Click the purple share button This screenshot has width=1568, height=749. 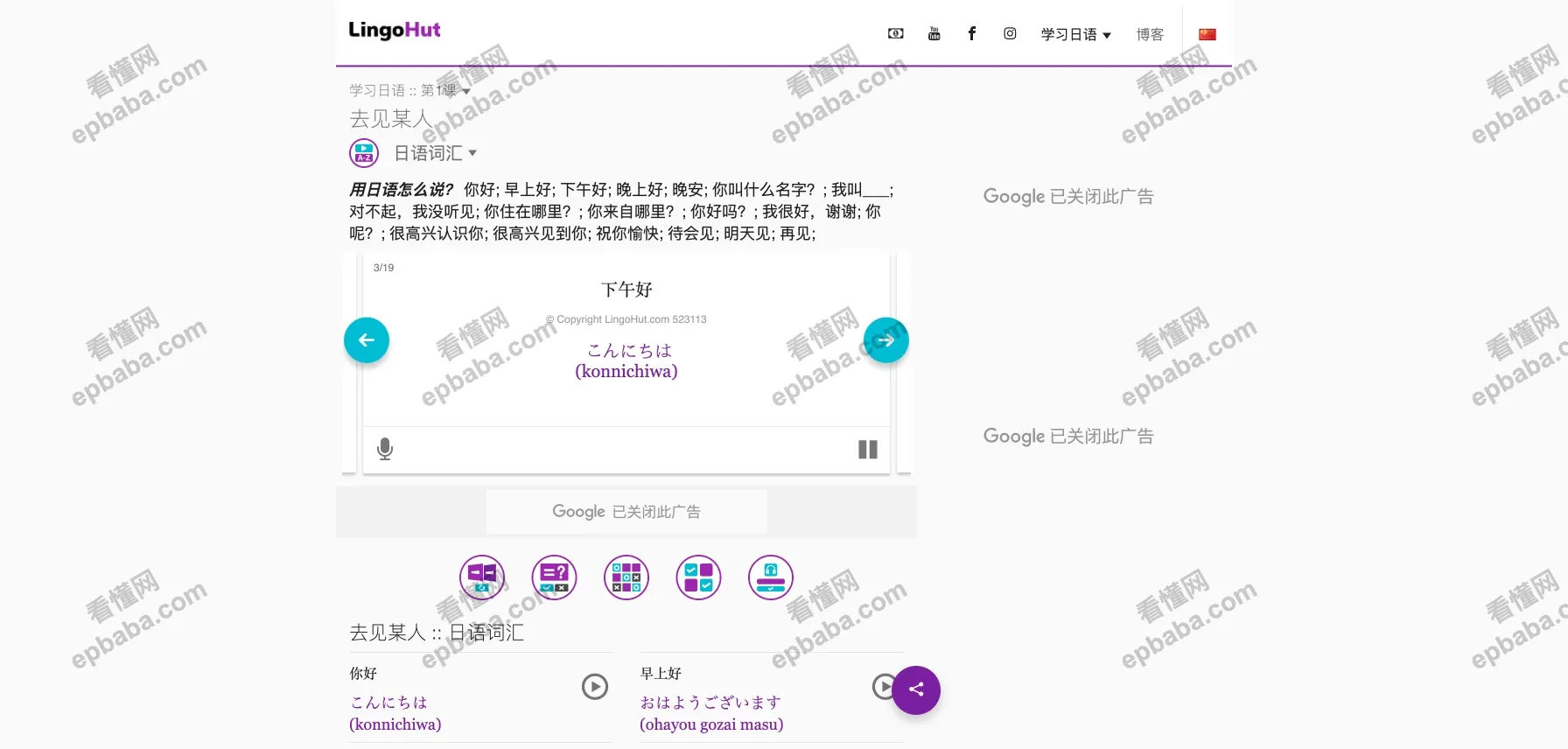[916, 690]
